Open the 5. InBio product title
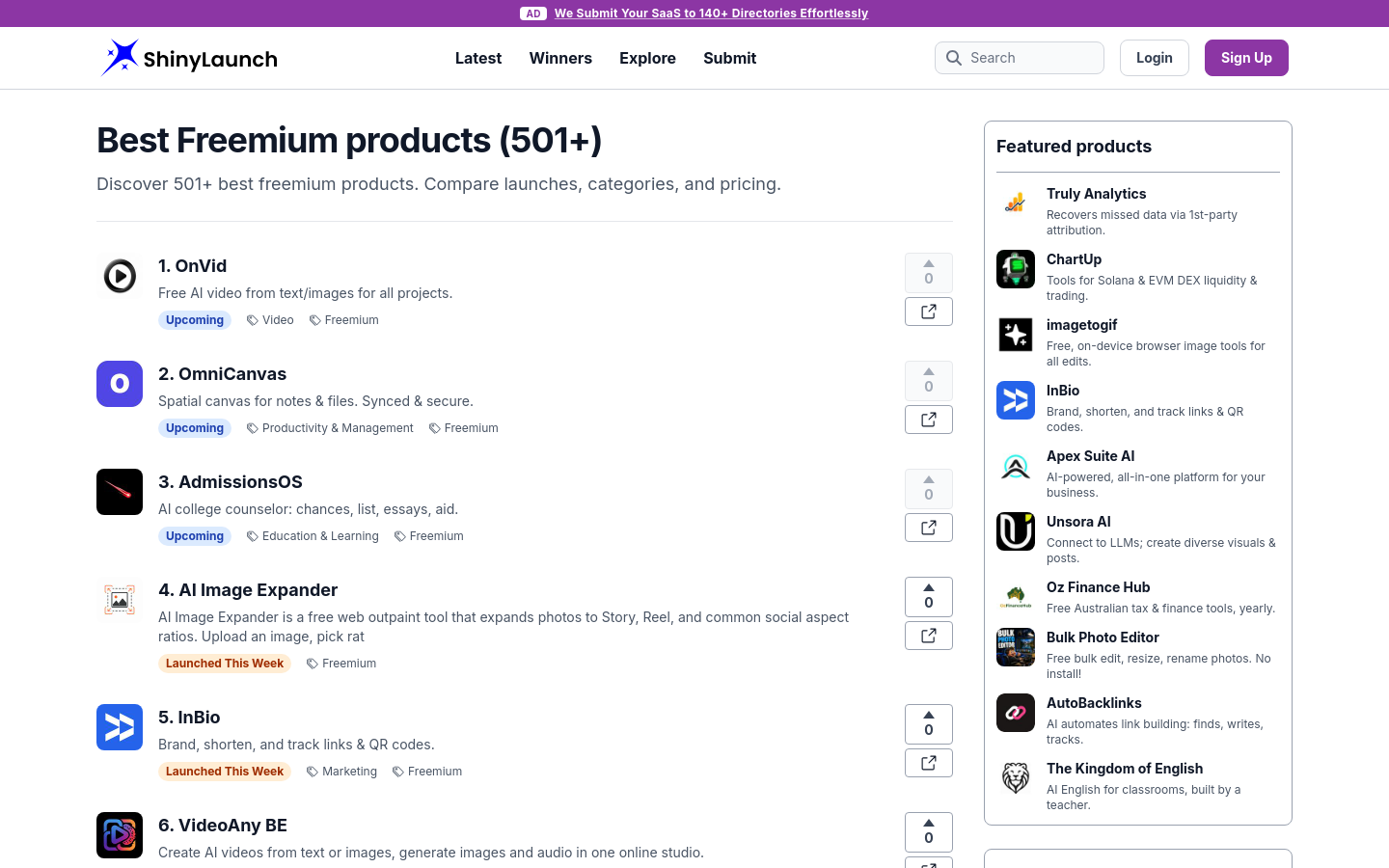 coord(189,718)
